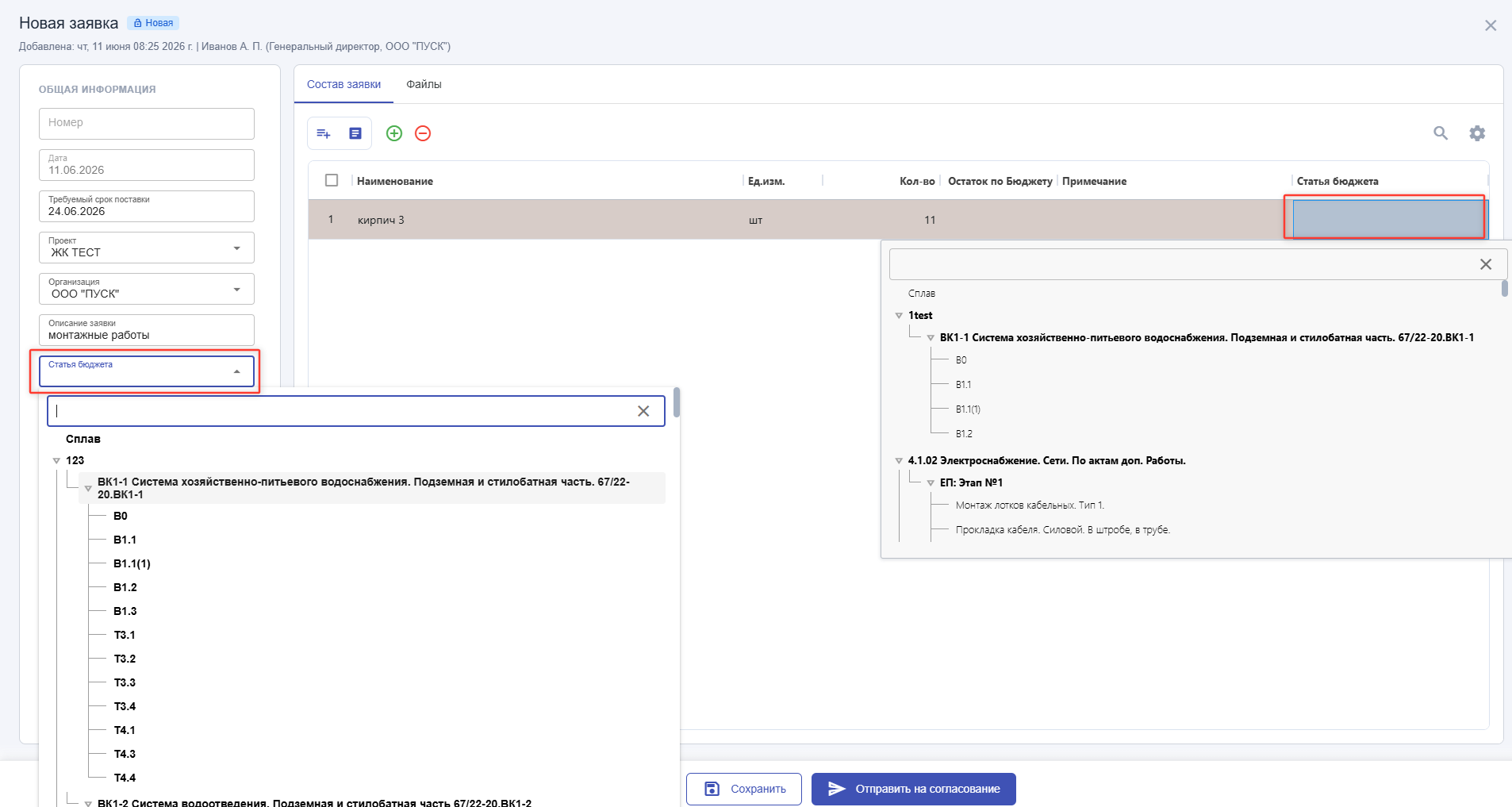
Task: Open table search magnifier
Action: pyautogui.click(x=1441, y=133)
